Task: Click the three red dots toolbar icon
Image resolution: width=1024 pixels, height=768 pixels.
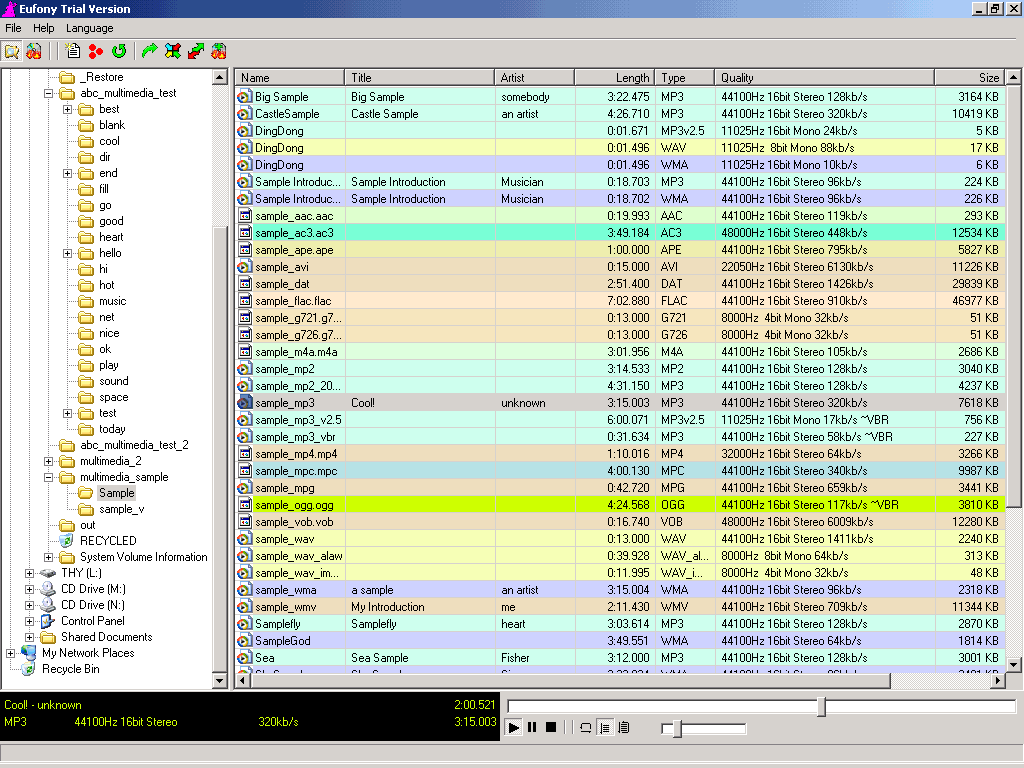Action: tap(96, 51)
